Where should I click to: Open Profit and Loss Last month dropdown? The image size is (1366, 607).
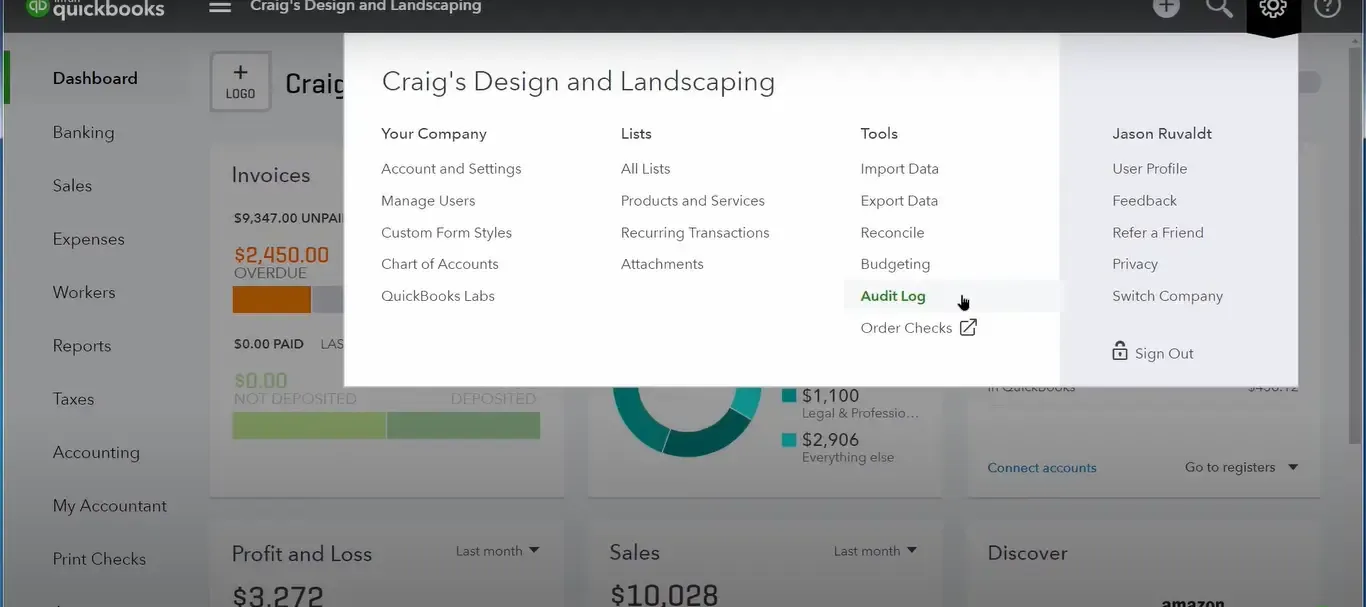(497, 551)
